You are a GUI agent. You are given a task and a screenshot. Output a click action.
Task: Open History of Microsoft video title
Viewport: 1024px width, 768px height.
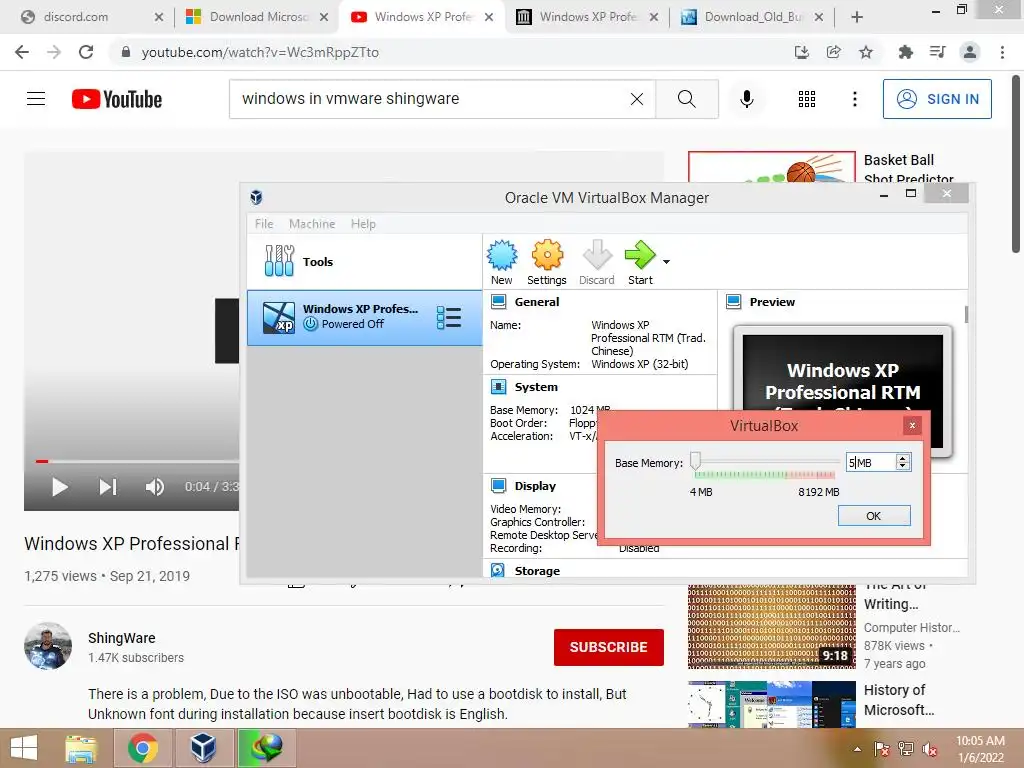pyautogui.click(x=899, y=699)
